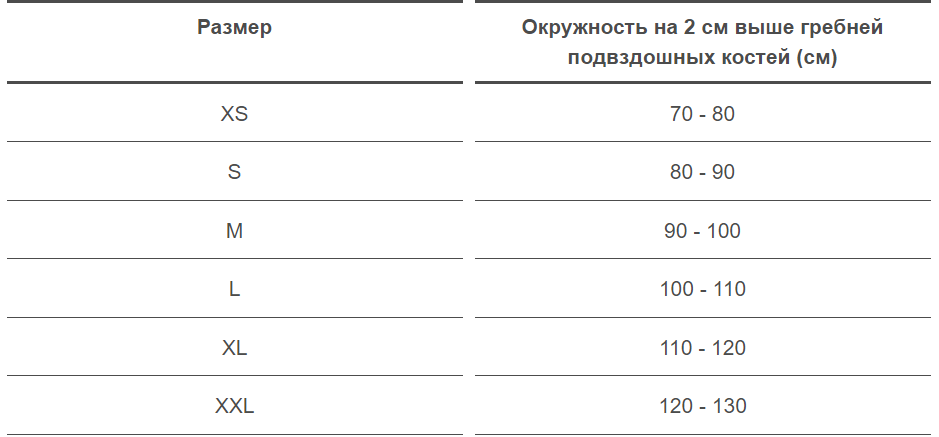This screenshot has width=939, height=437.
Task: Choose the L size cell
Action: pyautogui.click(x=234, y=289)
